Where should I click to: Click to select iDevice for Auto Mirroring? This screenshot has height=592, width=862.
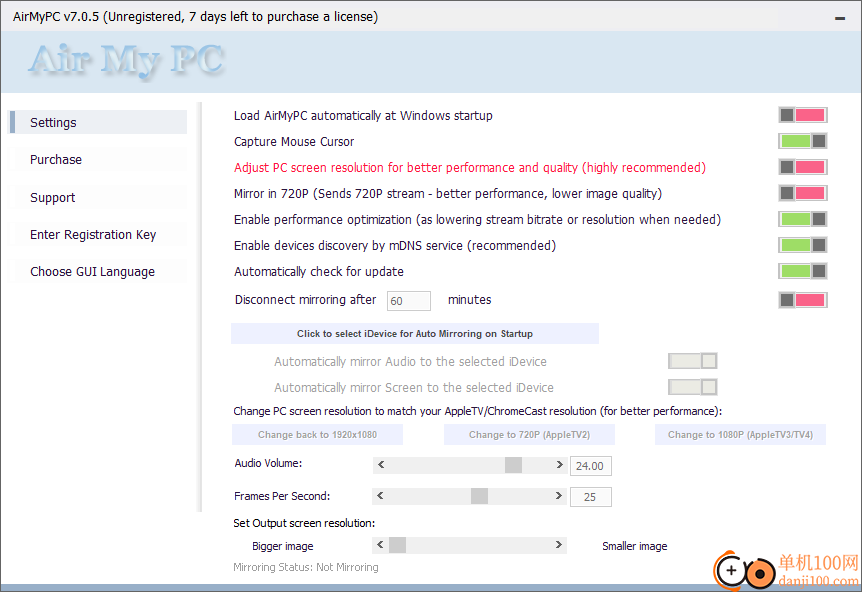415,334
